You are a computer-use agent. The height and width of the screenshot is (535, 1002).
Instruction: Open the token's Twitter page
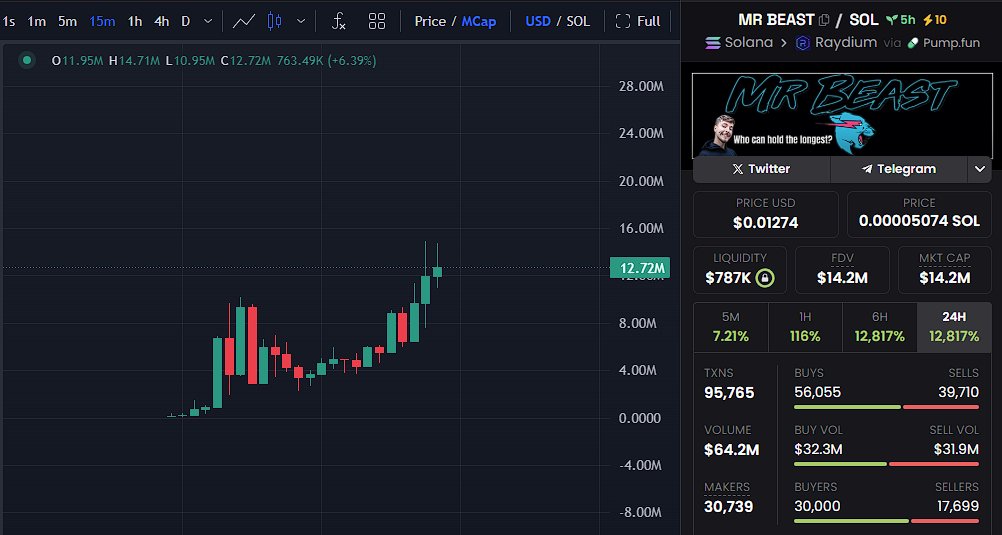pos(761,169)
